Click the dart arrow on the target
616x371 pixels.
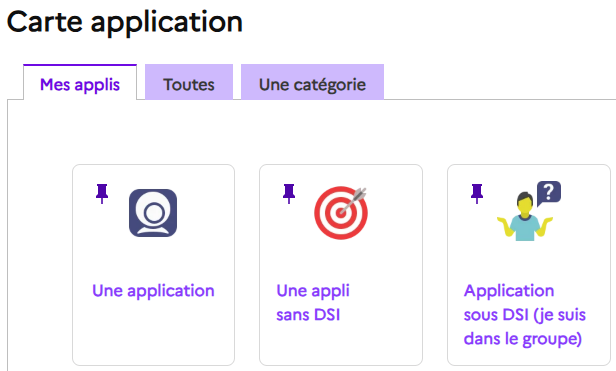pyautogui.click(x=353, y=200)
